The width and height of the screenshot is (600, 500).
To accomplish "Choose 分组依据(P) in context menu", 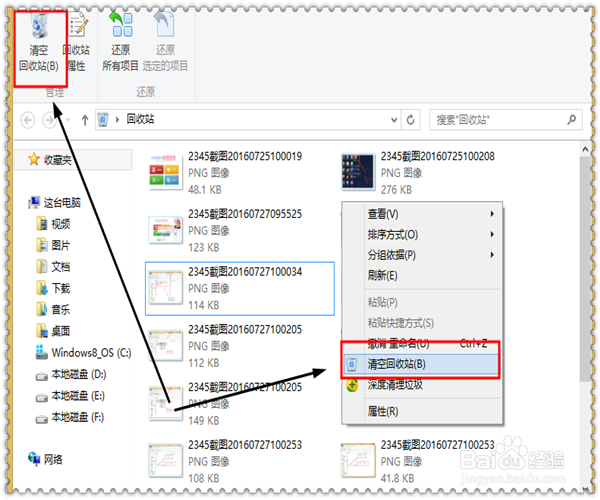I will (x=421, y=255).
